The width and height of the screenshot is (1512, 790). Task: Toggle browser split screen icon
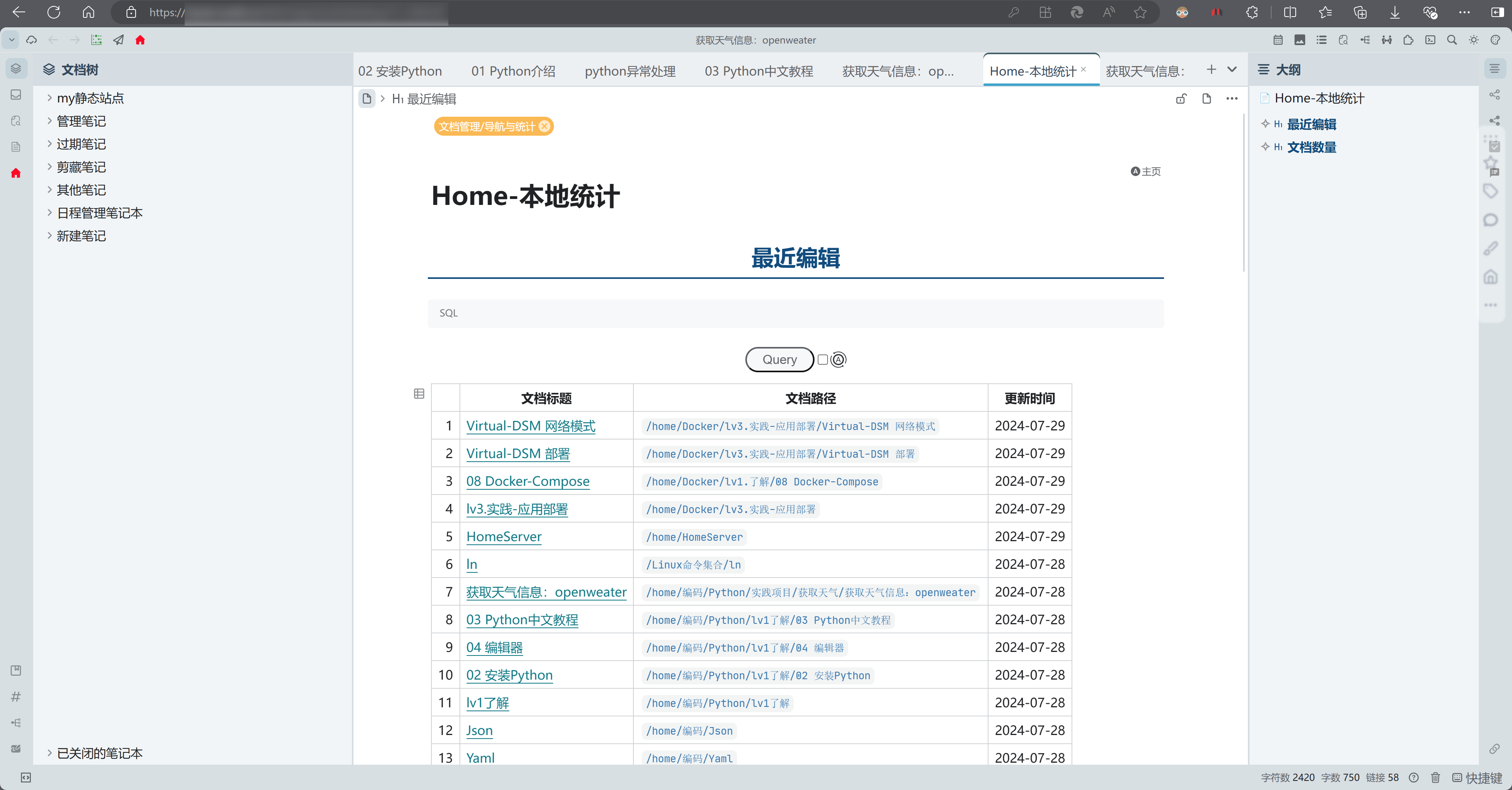pos(1289,12)
